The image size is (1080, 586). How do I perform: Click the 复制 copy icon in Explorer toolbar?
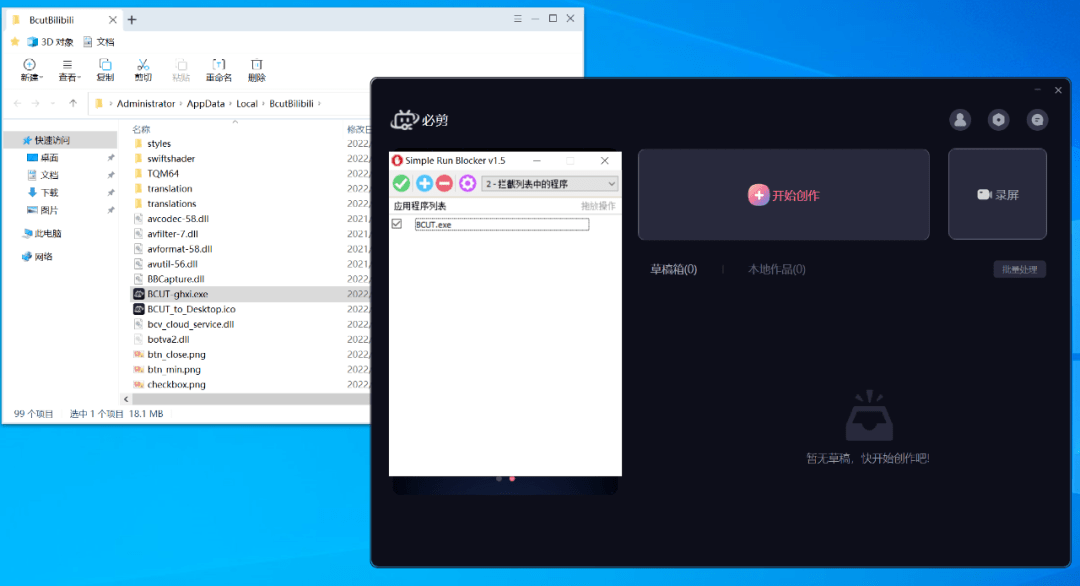coord(105,70)
